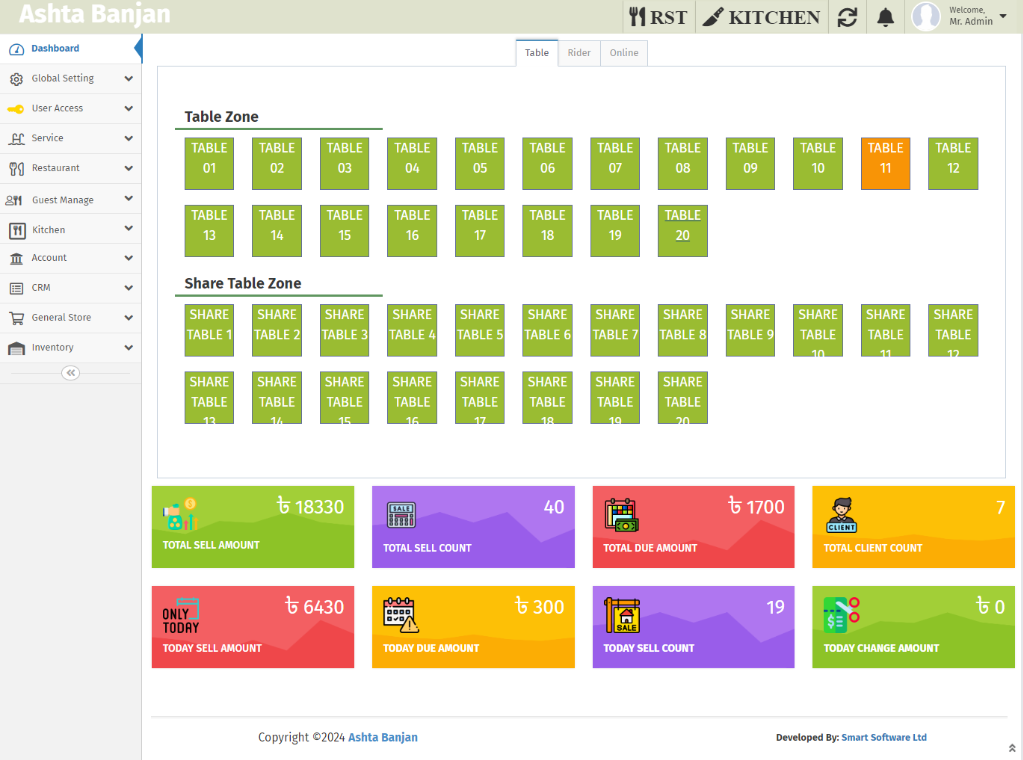The width and height of the screenshot is (1023, 760).
Task: Click the Total Client Count client icon
Action: tap(842, 515)
